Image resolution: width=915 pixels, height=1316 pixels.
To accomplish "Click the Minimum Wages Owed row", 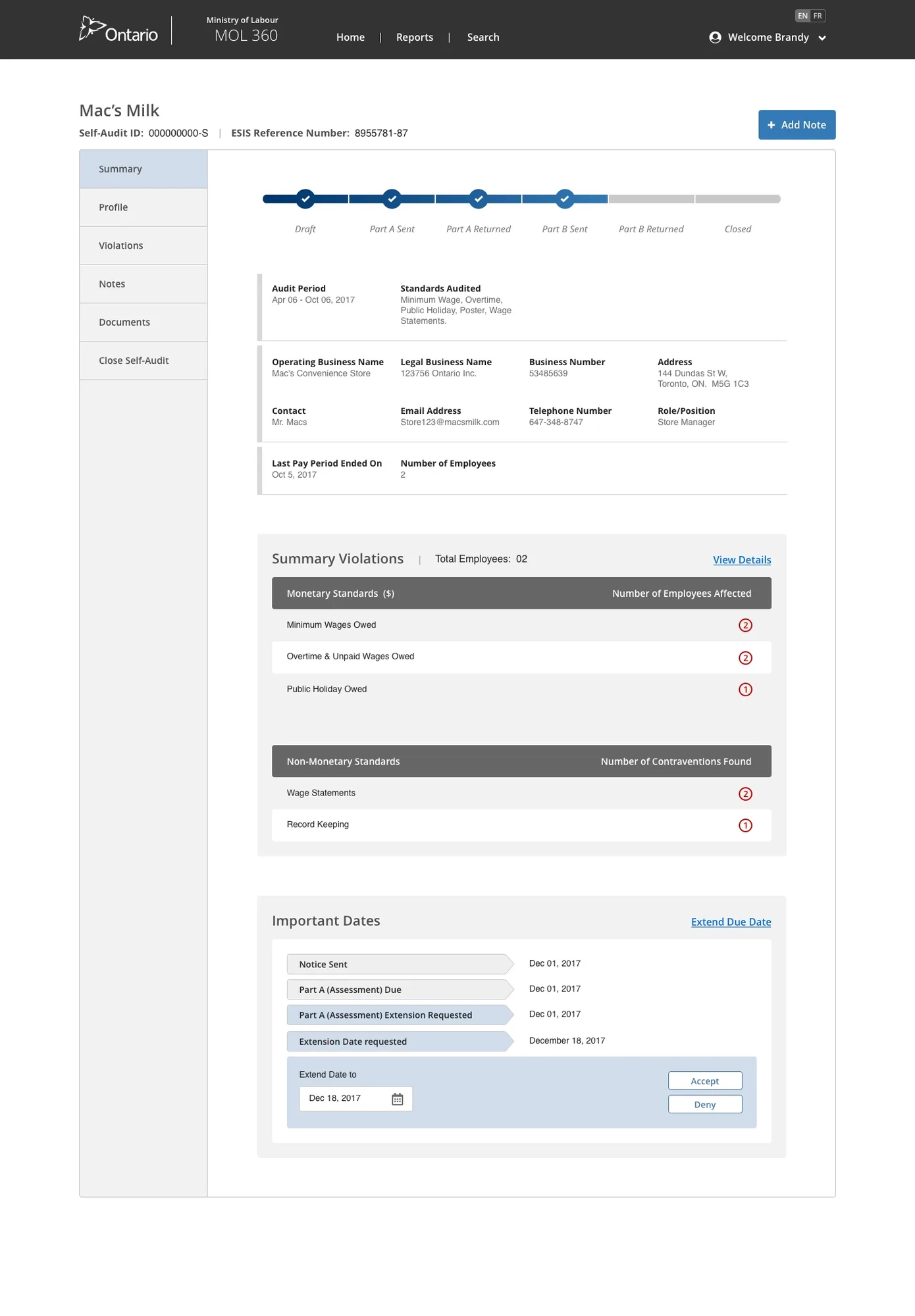I will [x=521, y=625].
